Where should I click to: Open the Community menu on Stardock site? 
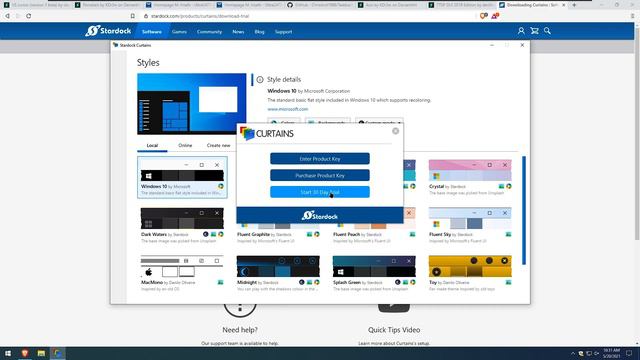[x=209, y=31]
